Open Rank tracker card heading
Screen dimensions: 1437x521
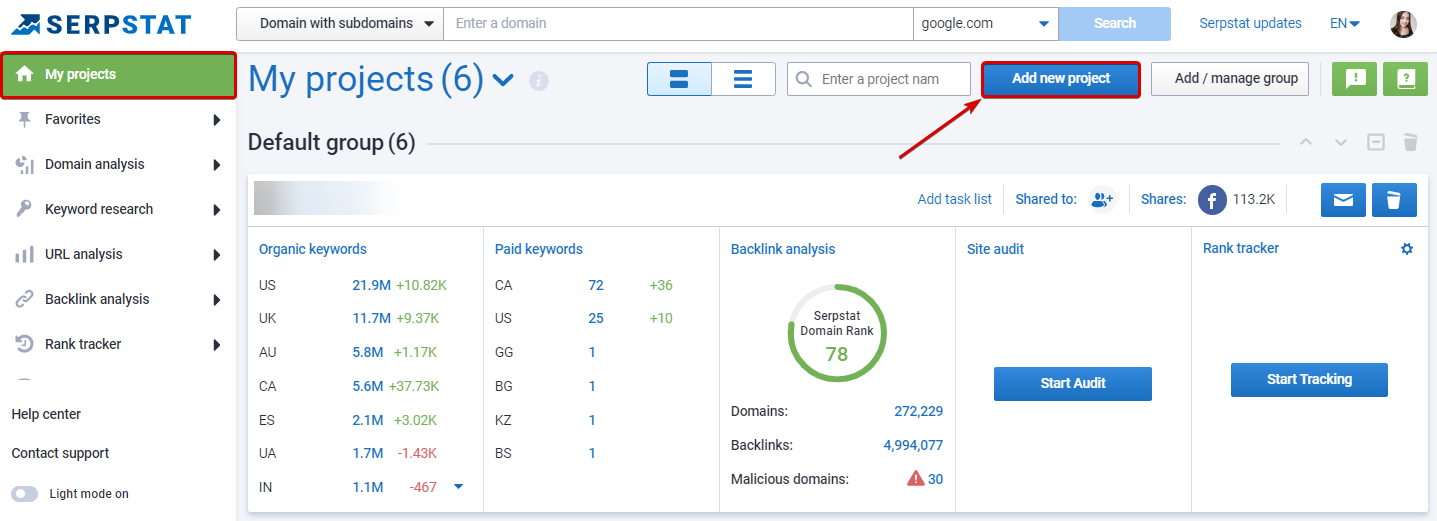[x=1241, y=248]
